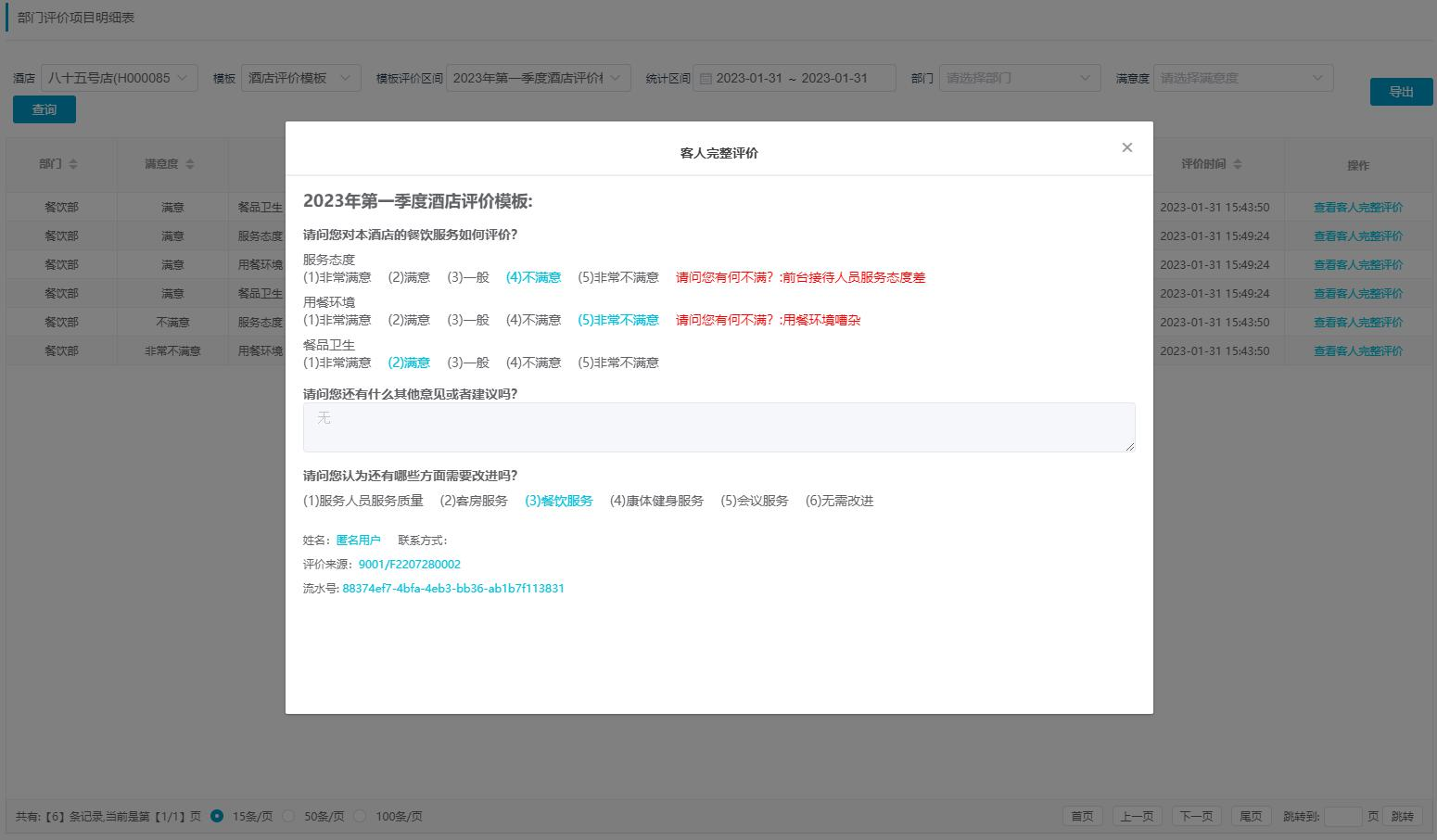
Task: Close the 客人完整评价 dialog
Action: (x=1126, y=147)
